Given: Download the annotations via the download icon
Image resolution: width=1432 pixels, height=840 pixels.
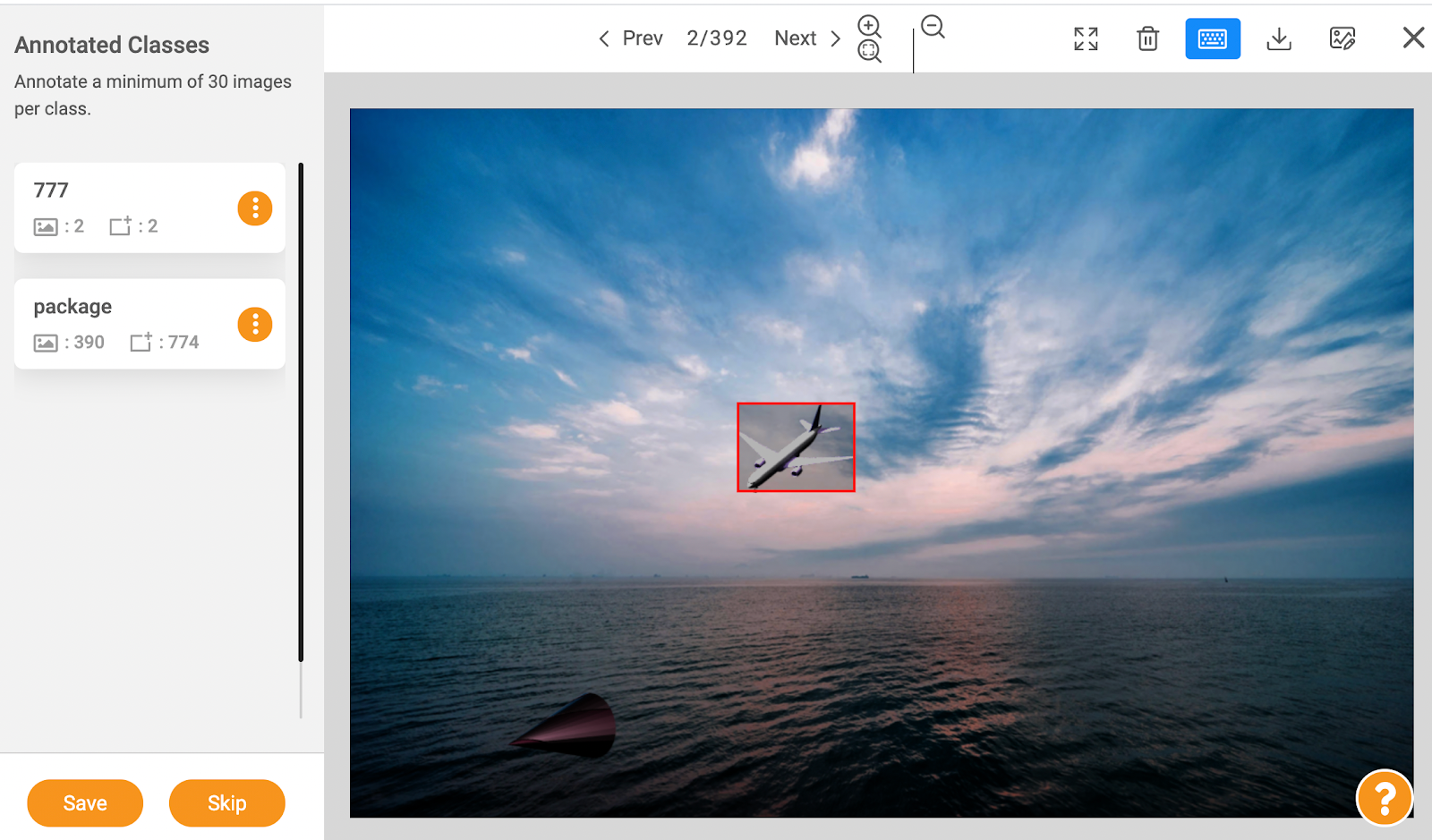Looking at the screenshot, I should pos(1278,38).
